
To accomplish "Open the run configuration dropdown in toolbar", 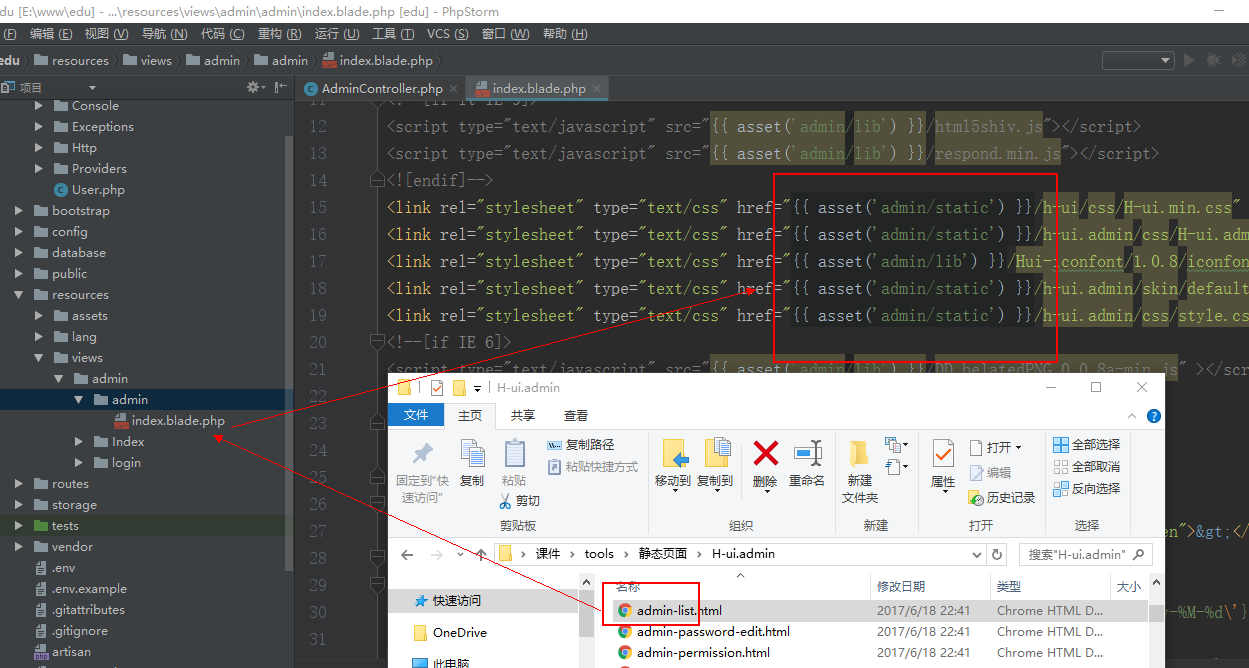I will 1137,61.
